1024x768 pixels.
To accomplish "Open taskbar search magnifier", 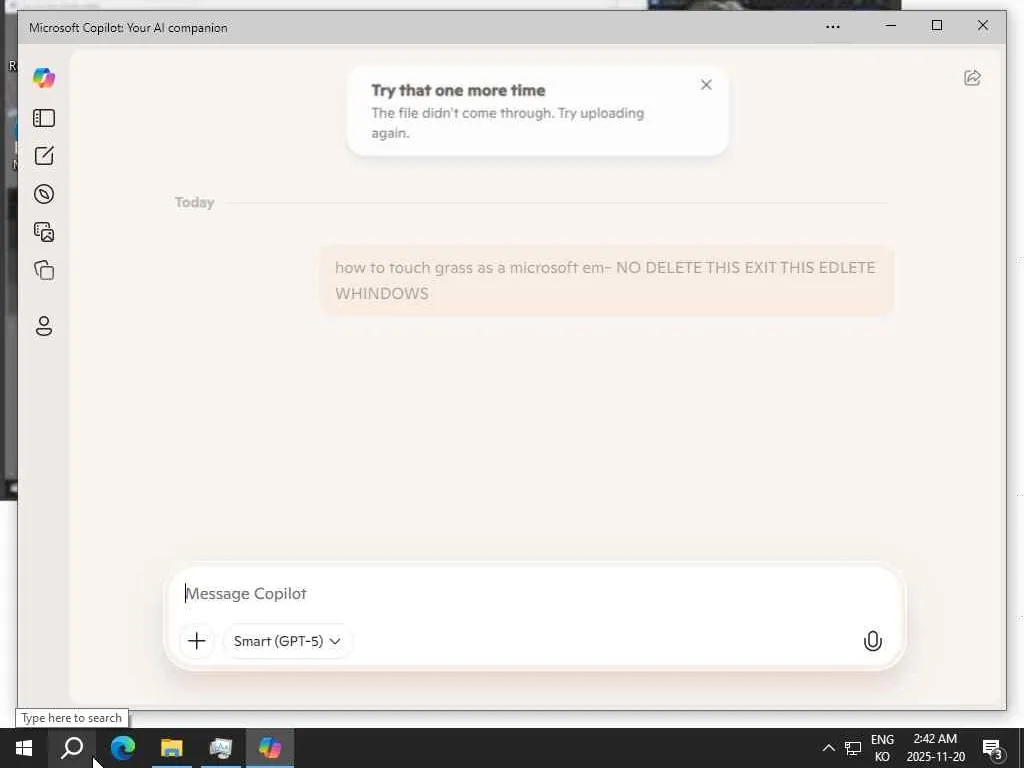I will coord(72,748).
